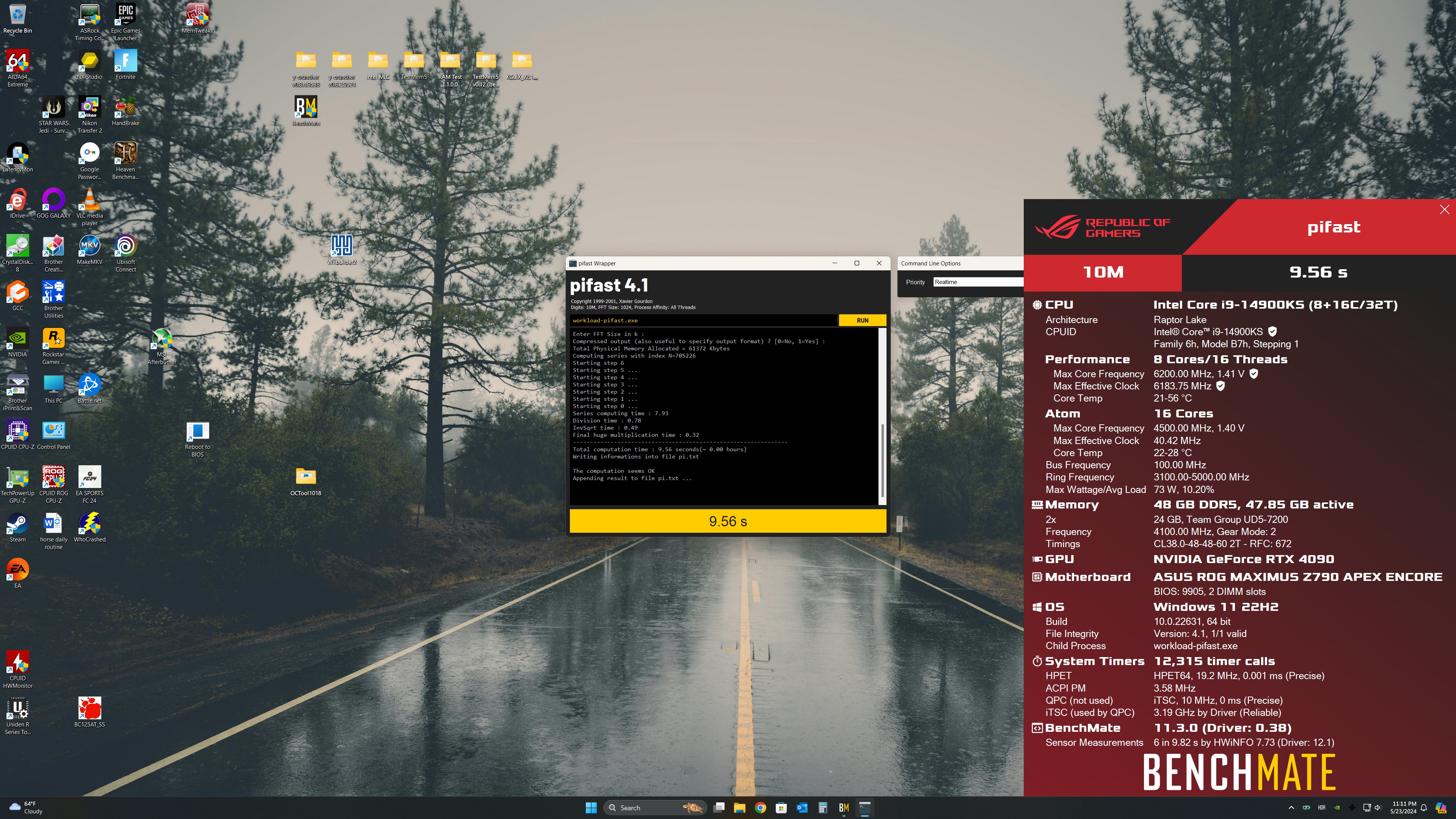Click the "6200.00 MHz, 1.41 V" value

click(1198, 374)
